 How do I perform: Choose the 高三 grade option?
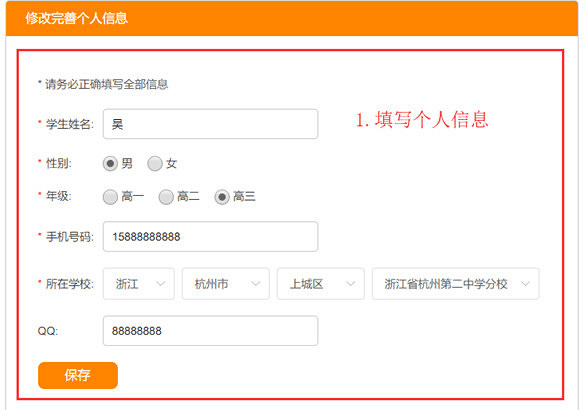click(222, 197)
